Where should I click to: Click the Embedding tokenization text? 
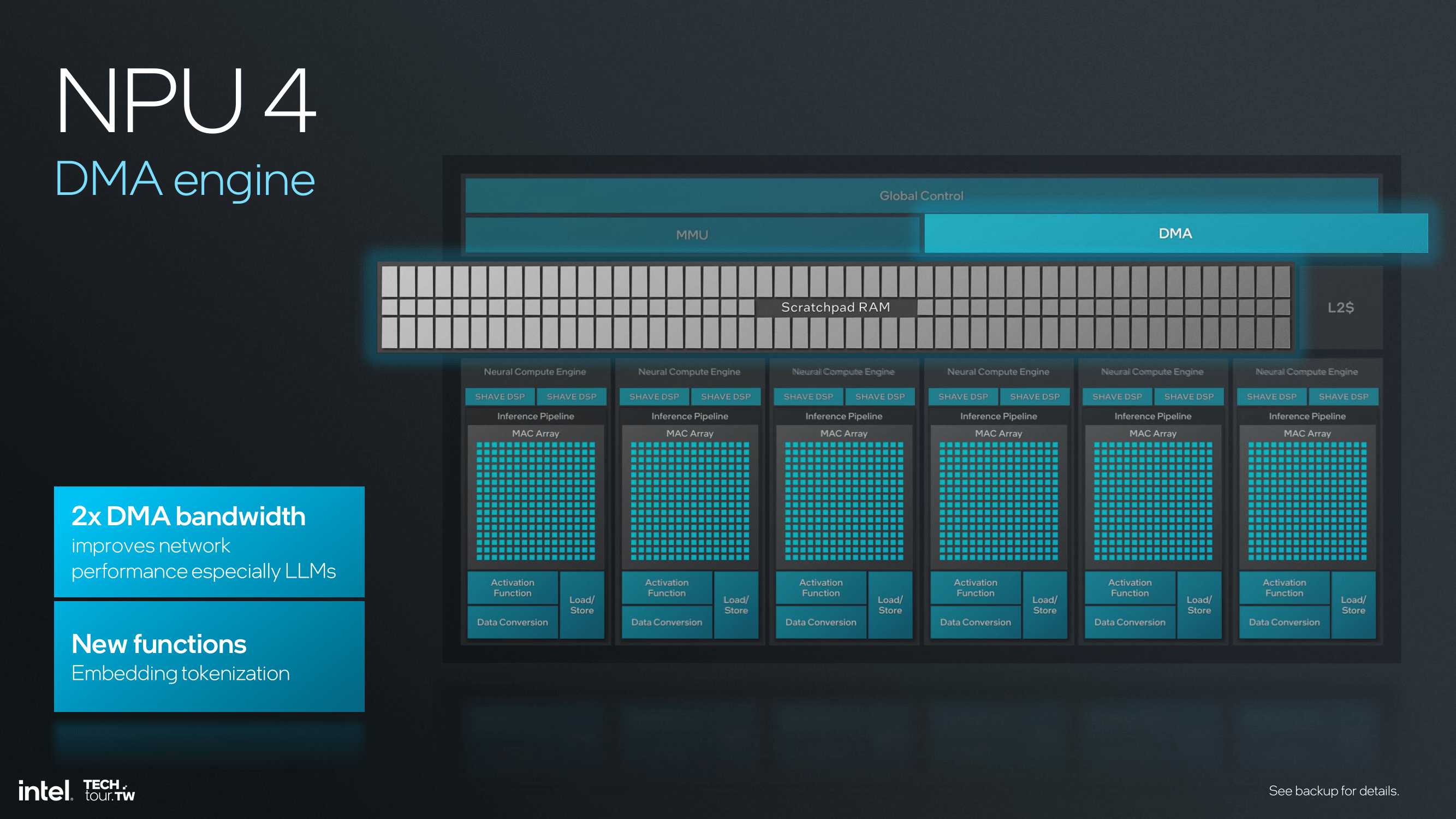(x=180, y=673)
